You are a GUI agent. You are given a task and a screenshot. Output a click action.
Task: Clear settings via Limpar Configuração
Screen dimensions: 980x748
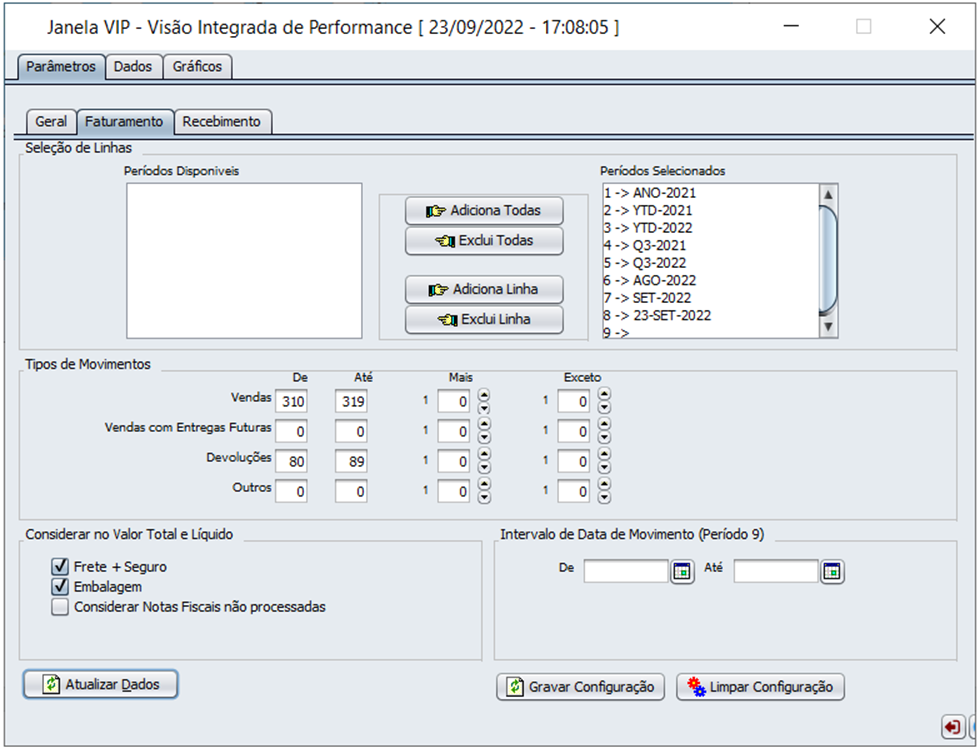pos(760,687)
